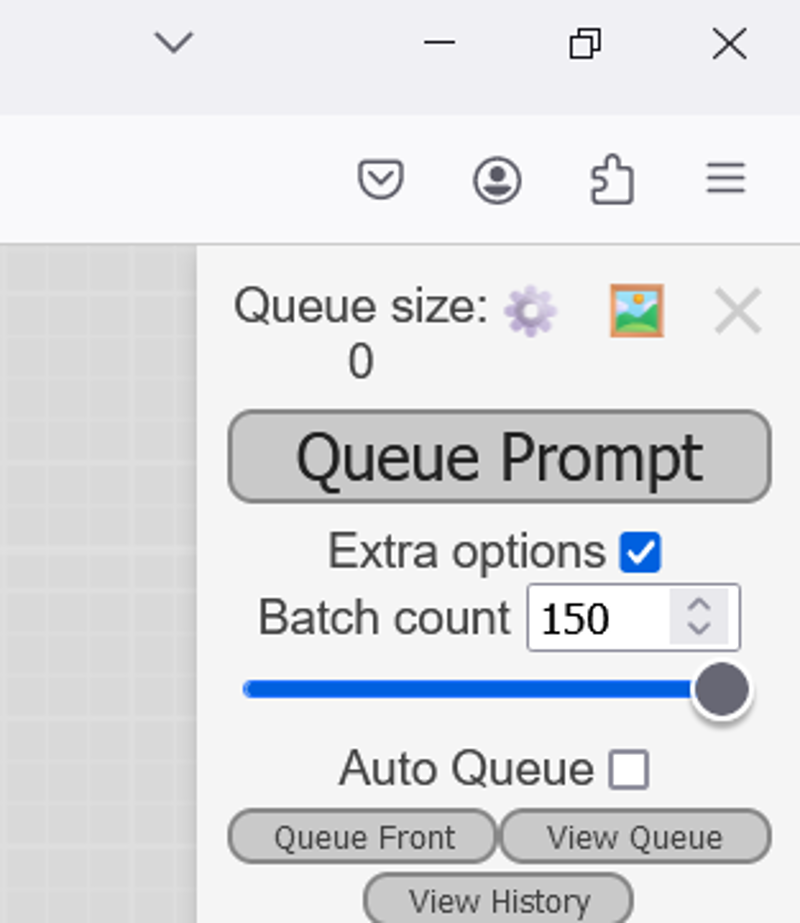800x923 pixels.
Task: Increase batch count with up arrow
Action: [x=699, y=606]
